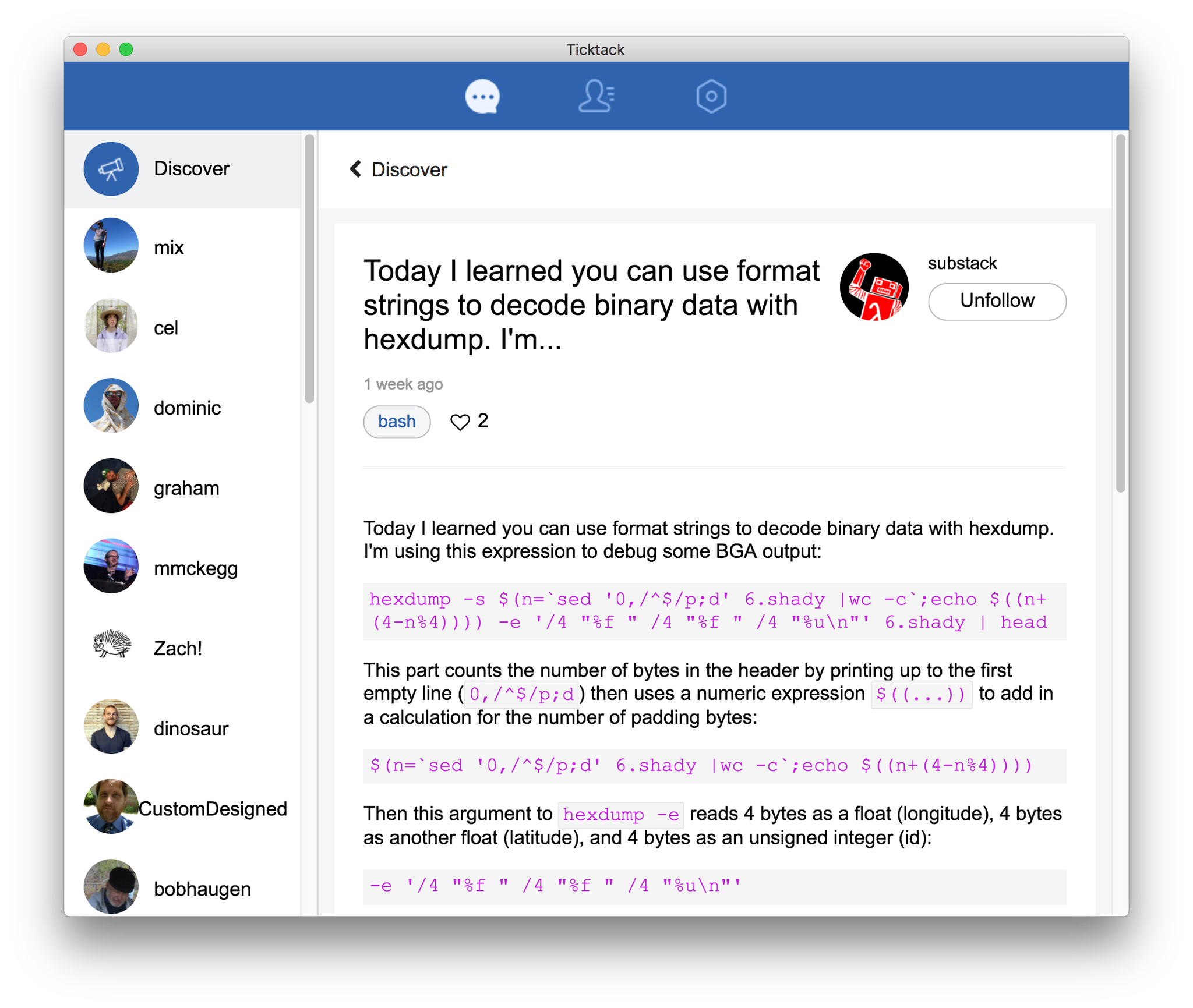Open mmckegg's avatar in the sidebar

(x=111, y=566)
